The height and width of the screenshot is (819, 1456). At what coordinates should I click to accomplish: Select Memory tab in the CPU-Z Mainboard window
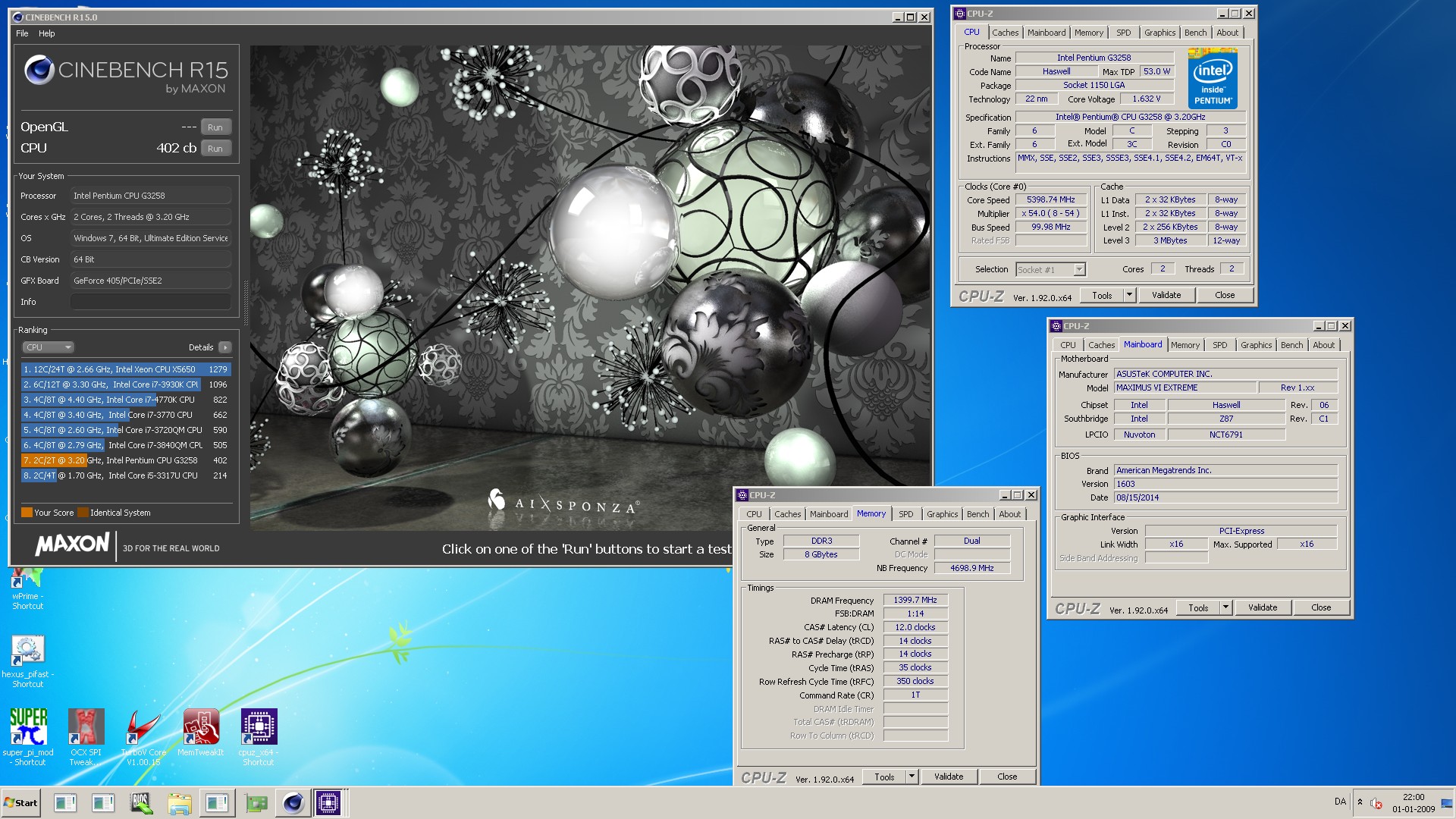tap(1185, 345)
